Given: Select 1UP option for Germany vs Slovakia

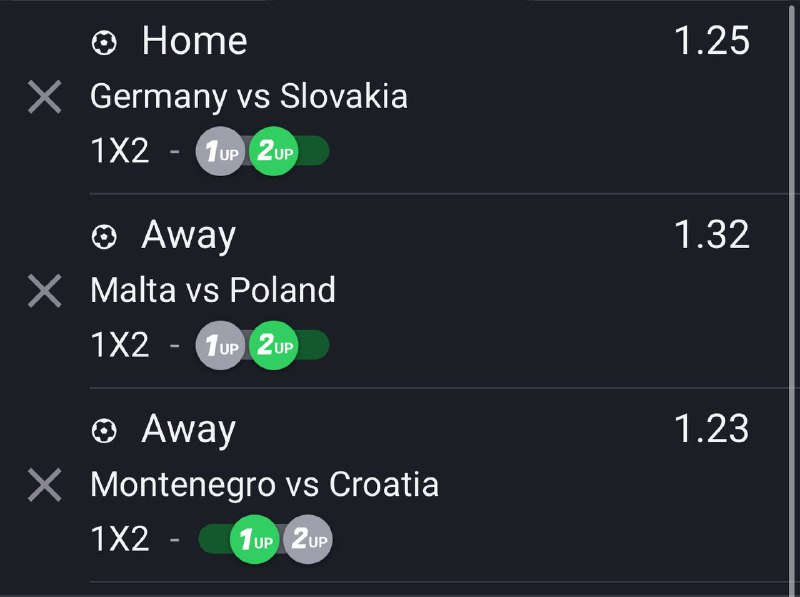Looking at the screenshot, I should pyautogui.click(x=220, y=152).
